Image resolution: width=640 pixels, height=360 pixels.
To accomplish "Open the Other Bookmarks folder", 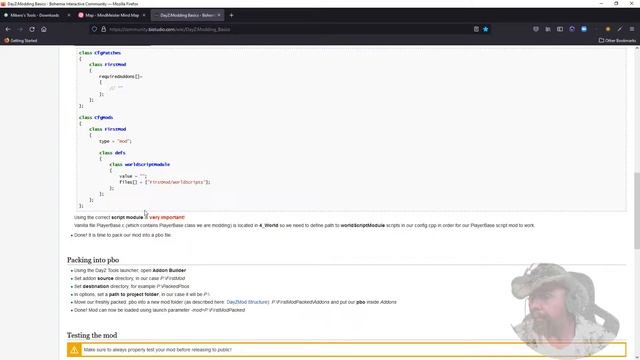I will coord(617,40).
